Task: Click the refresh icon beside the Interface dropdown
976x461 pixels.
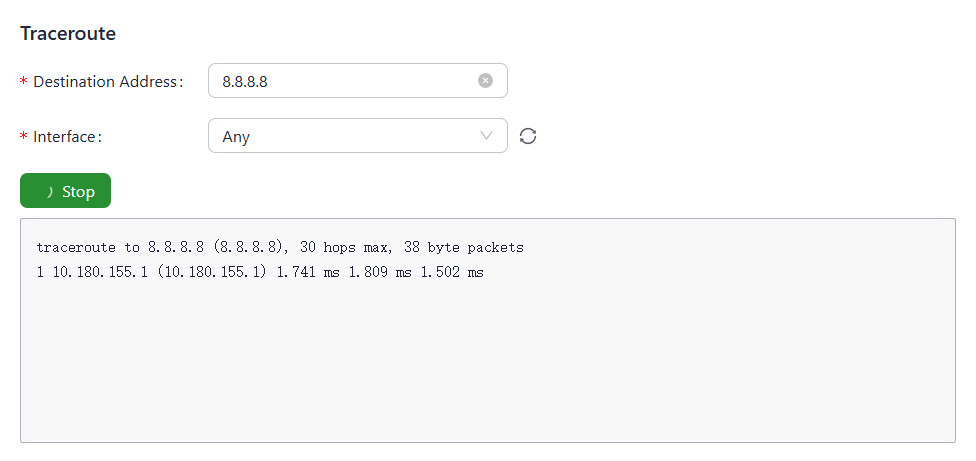Action: [x=528, y=136]
